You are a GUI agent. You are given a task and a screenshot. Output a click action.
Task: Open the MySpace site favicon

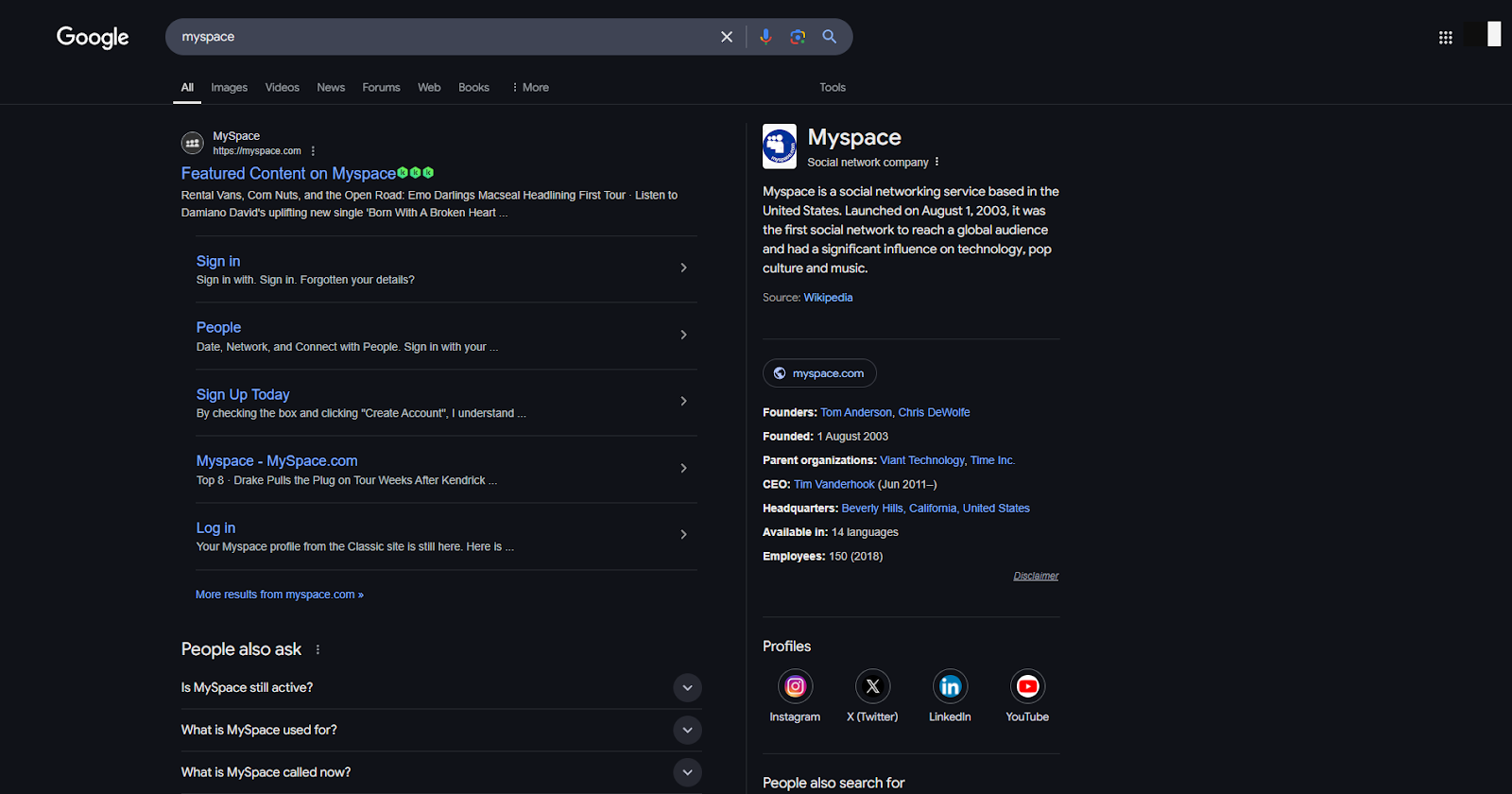193,144
